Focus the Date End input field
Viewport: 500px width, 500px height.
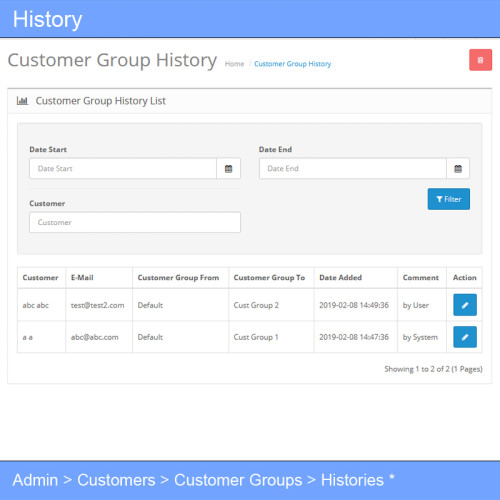353,169
